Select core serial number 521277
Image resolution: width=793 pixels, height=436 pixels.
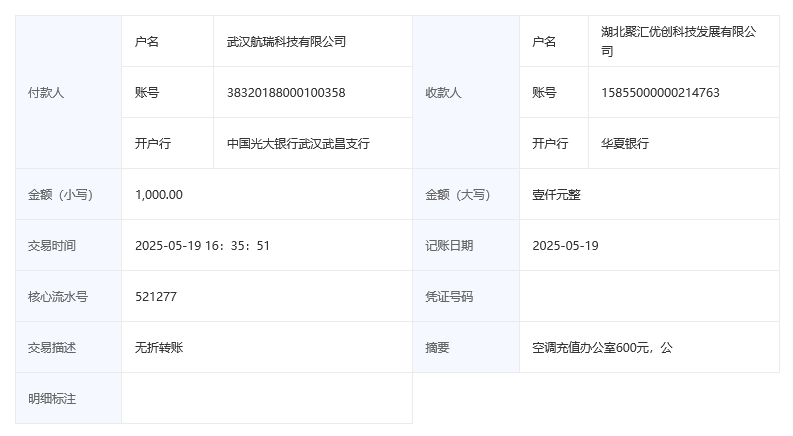tap(156, 297)
